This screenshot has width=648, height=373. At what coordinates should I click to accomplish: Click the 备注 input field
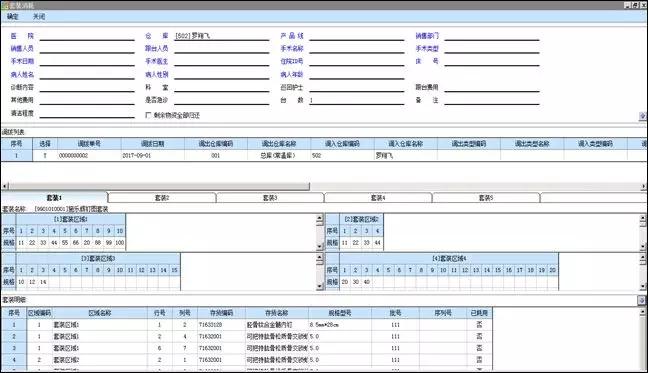pyautogui.click(x=492, y=100)
